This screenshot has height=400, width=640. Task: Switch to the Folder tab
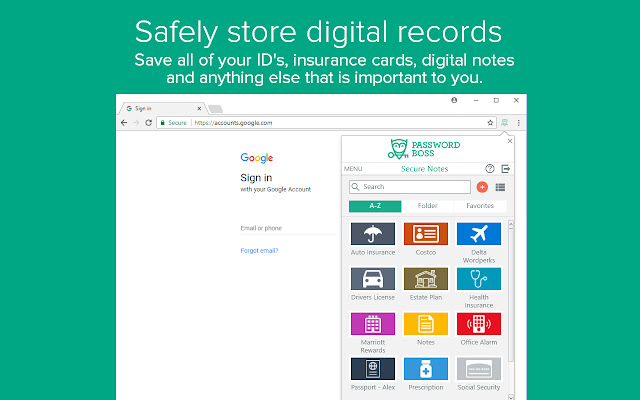[427, 206]
